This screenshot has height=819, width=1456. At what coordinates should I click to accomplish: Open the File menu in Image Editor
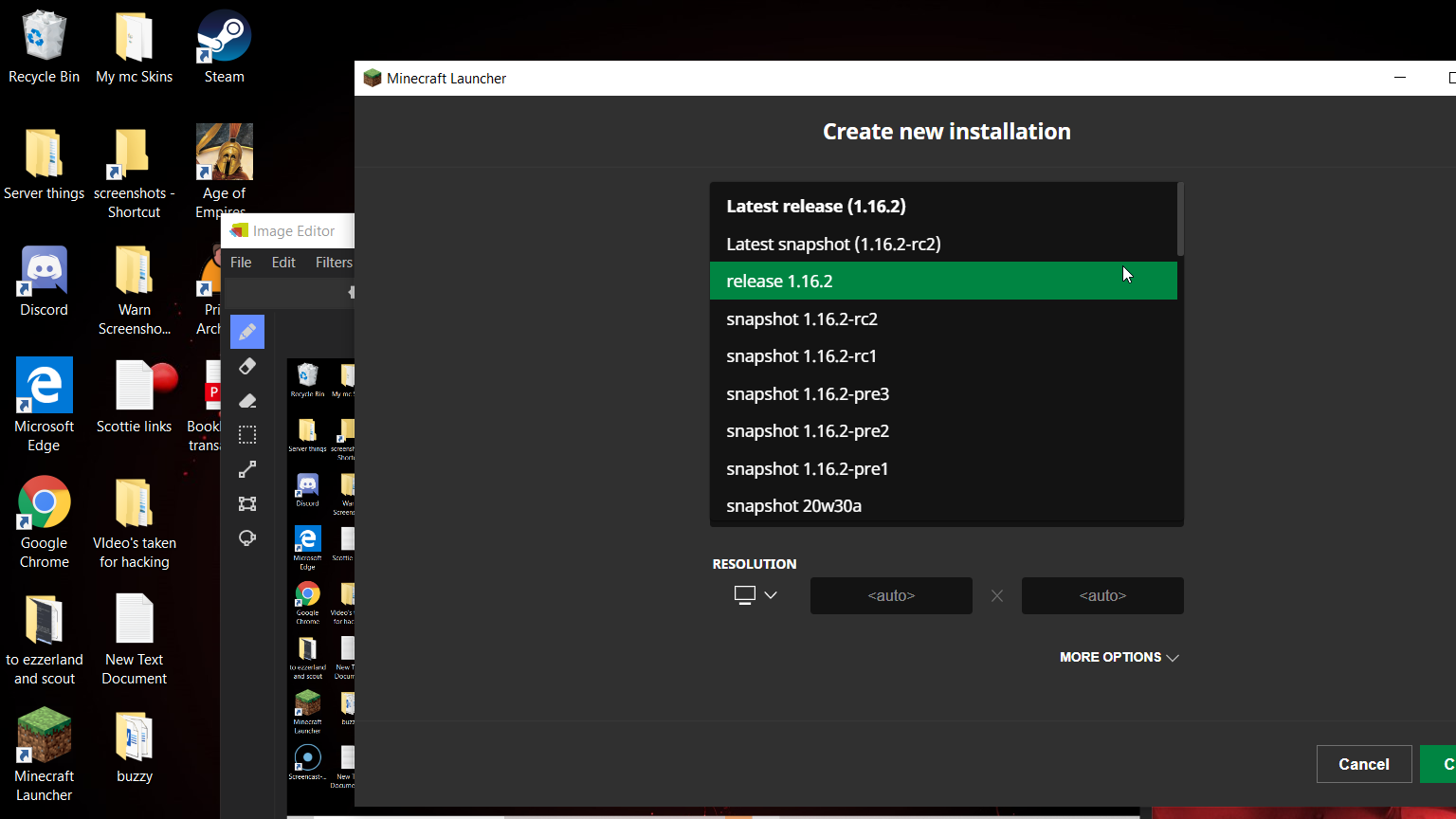pos(241,263)
